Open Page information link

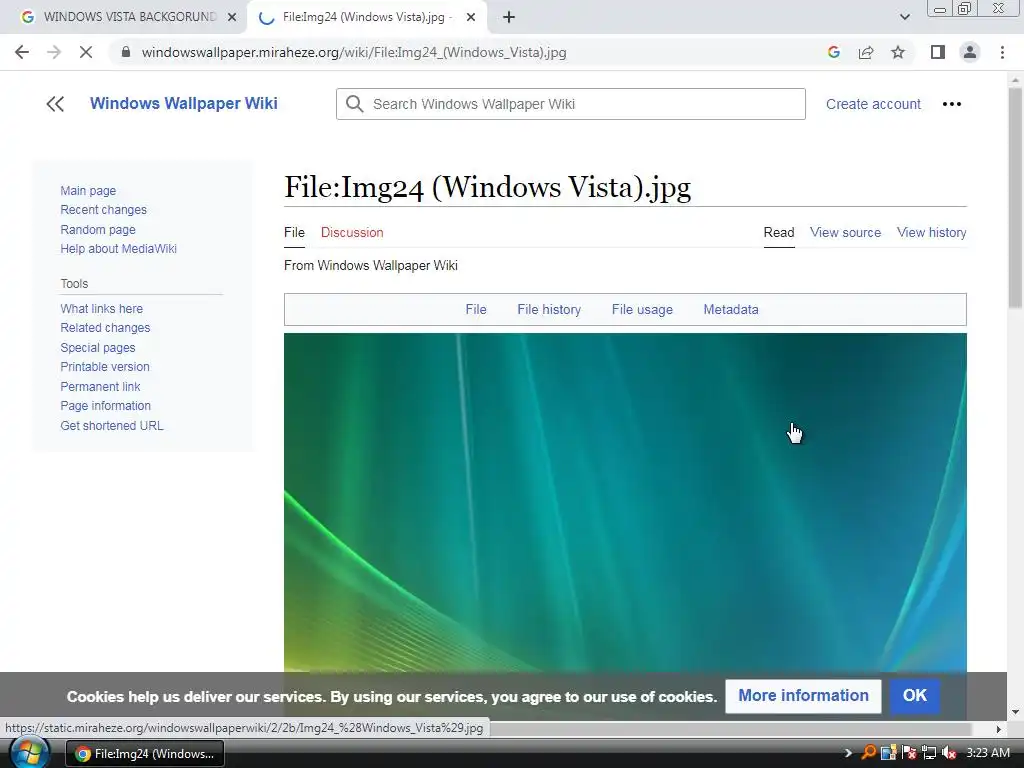[105, 406]
